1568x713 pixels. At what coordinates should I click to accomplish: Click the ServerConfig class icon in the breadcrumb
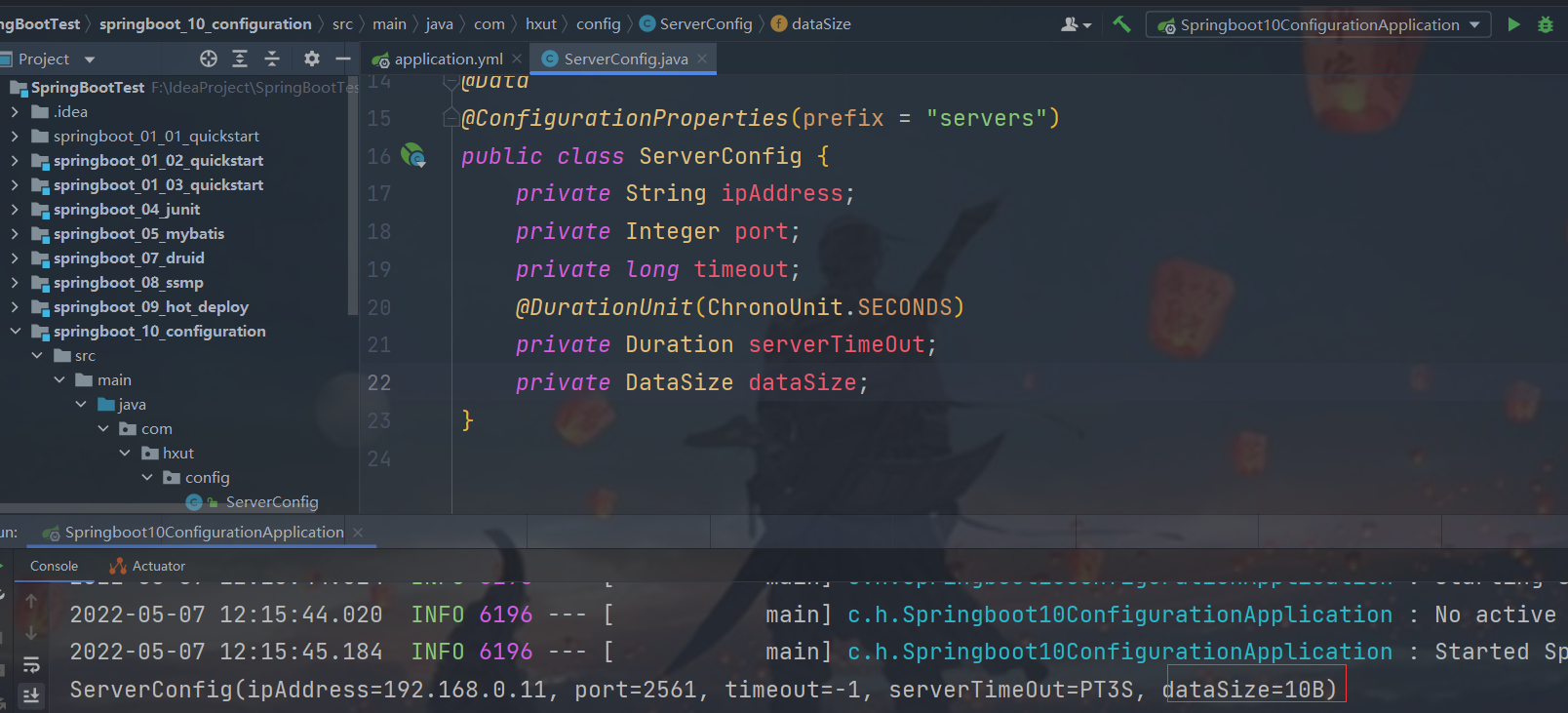pyautogui.click(x=647, y=23)
